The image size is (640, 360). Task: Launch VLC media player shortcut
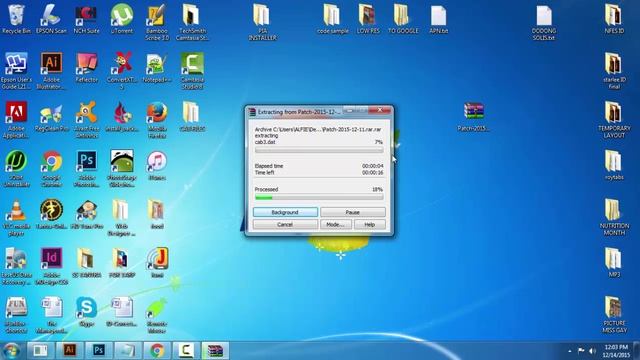click(x=16, y=218)
